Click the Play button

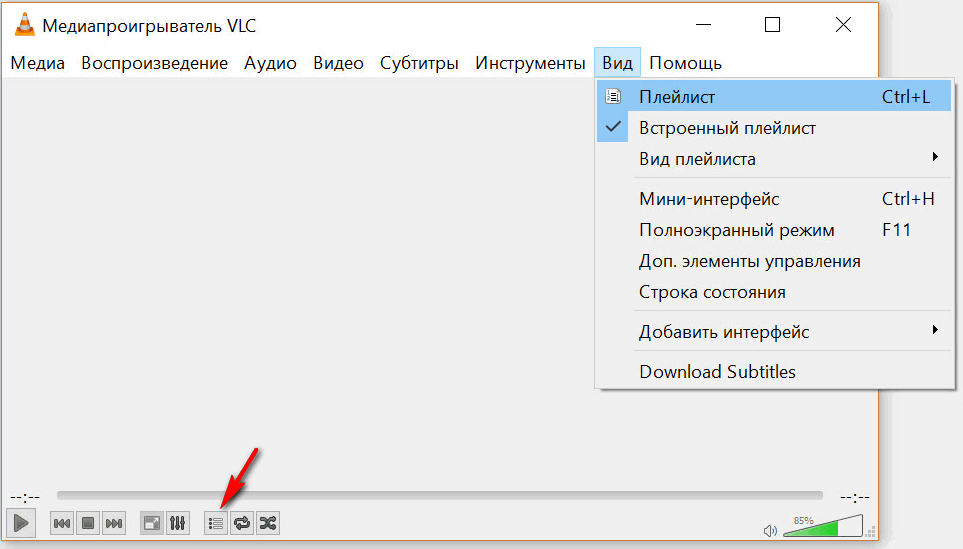(x=21, y=523)
